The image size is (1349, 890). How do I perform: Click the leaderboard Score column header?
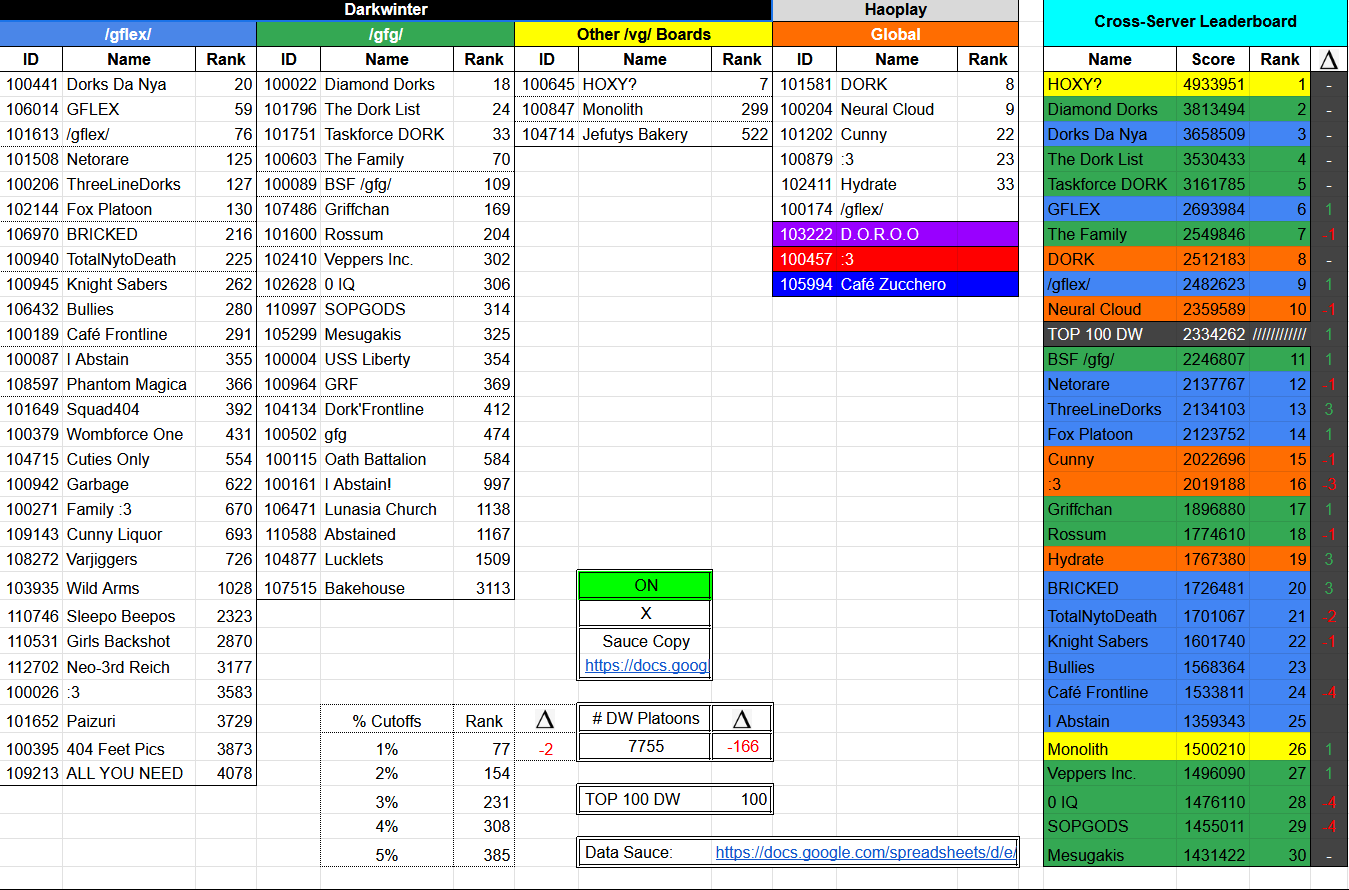pos(1213,59)
